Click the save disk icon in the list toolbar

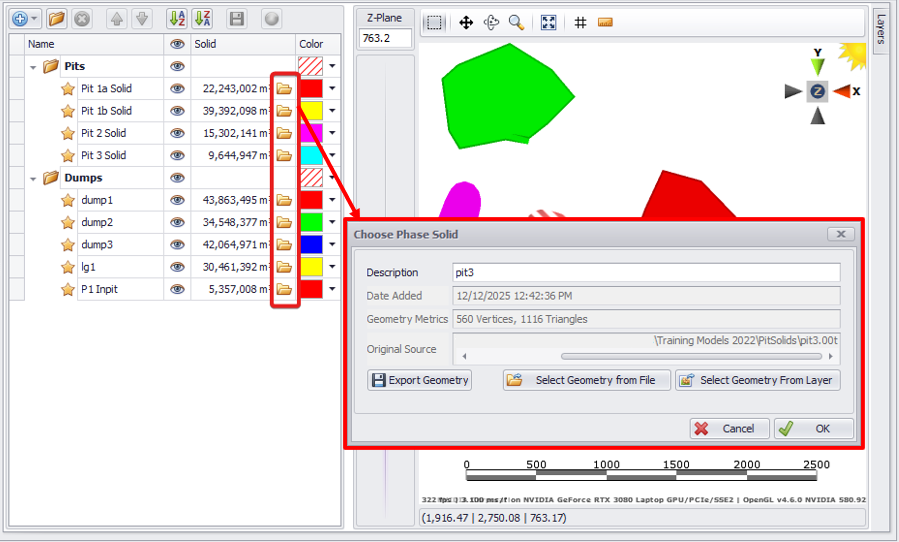[x=237, y=19]
